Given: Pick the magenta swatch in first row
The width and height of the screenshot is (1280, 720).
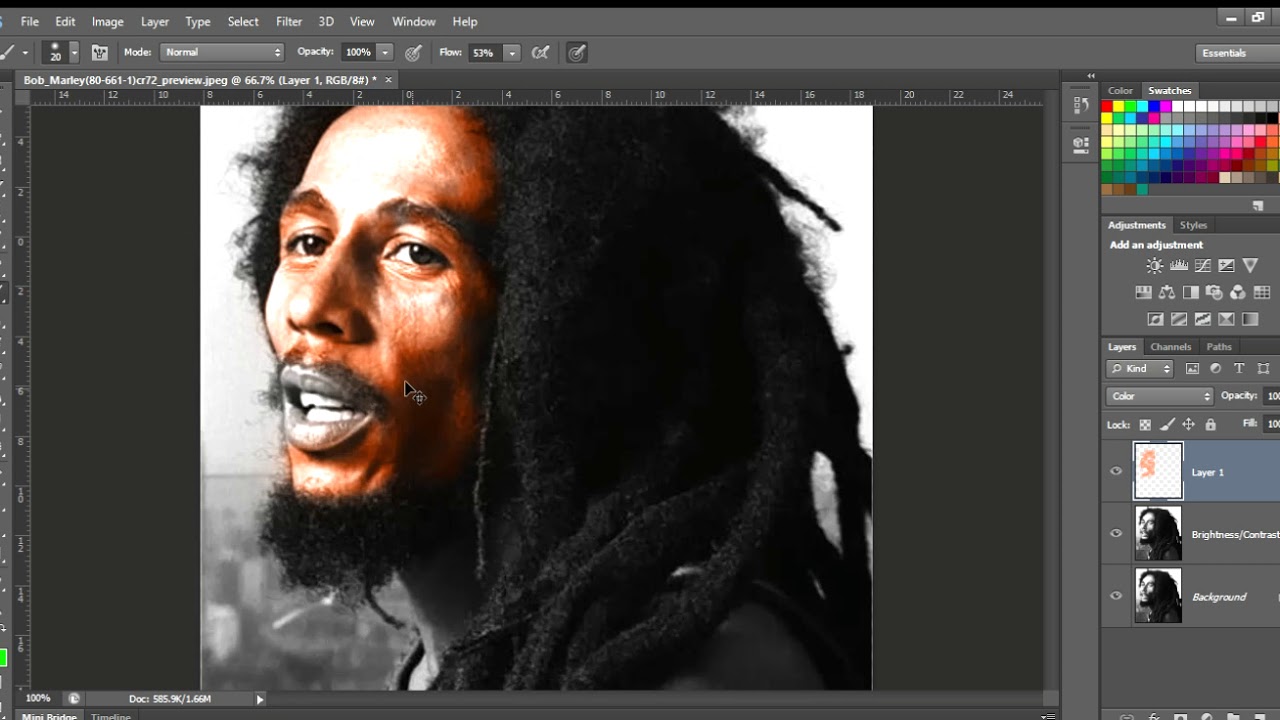Looking at the screenshot, I should [1166, 106].
